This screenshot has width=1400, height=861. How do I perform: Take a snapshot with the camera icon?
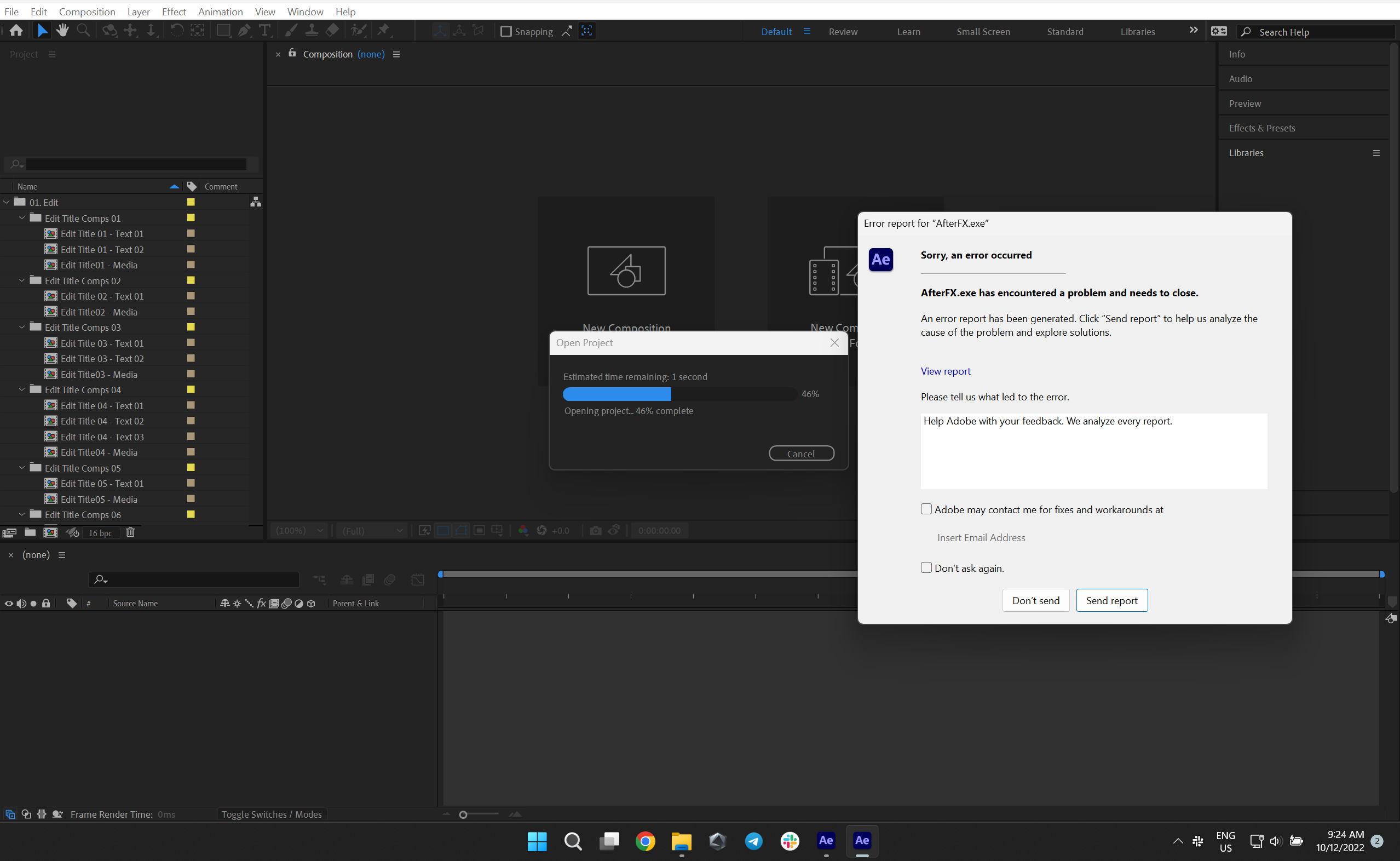595,530
